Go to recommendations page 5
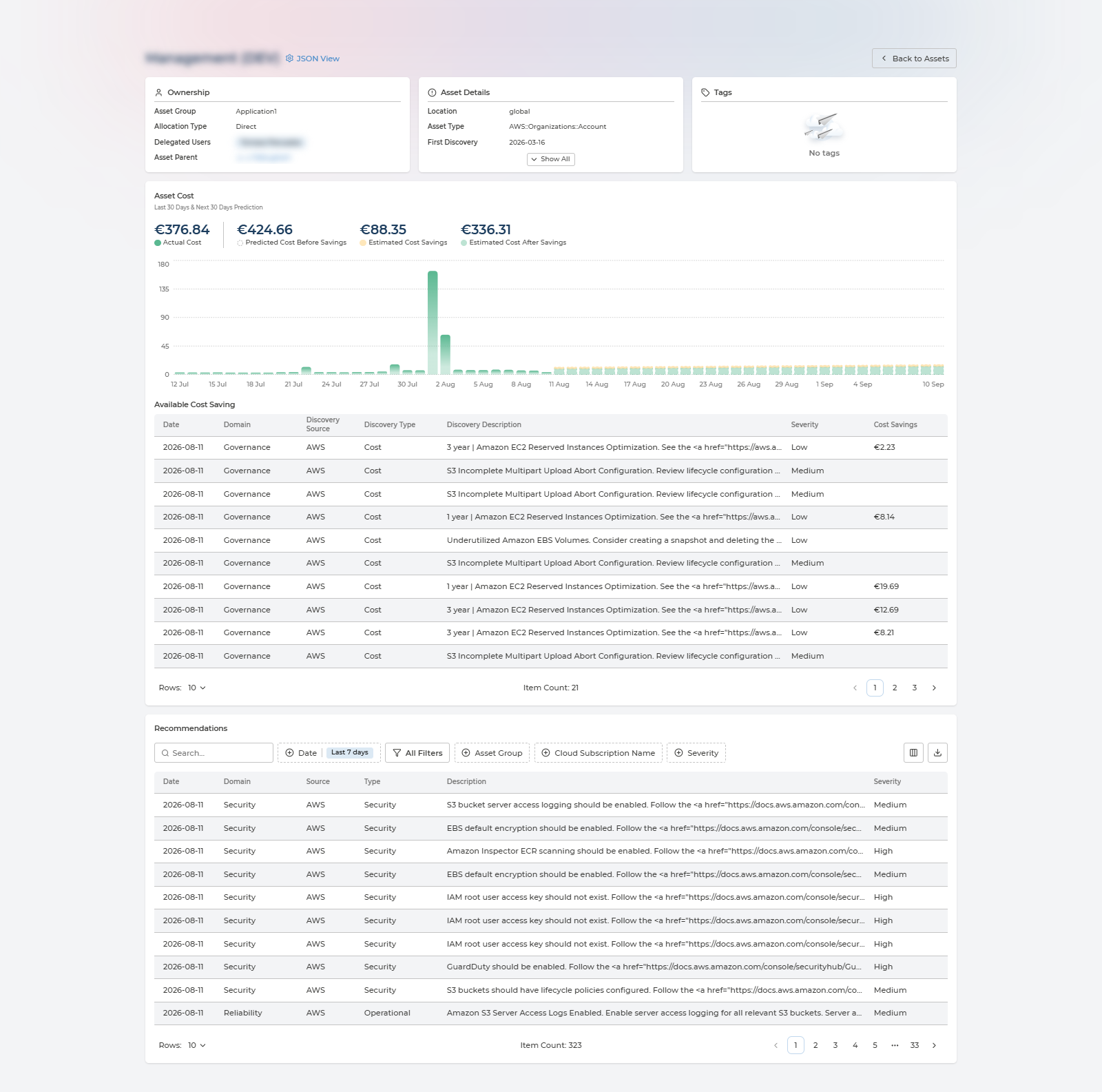 click(x=875, y=1045)
